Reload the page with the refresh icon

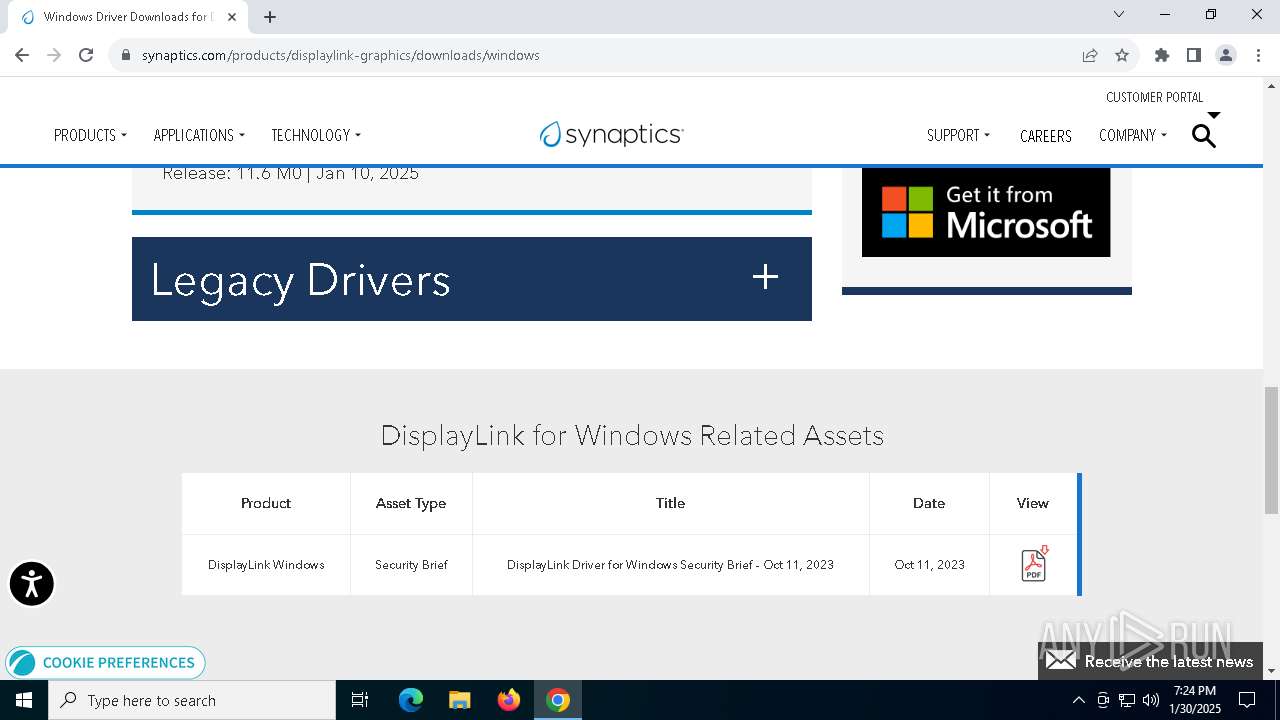pyautogui.click(x=86, y=55)
